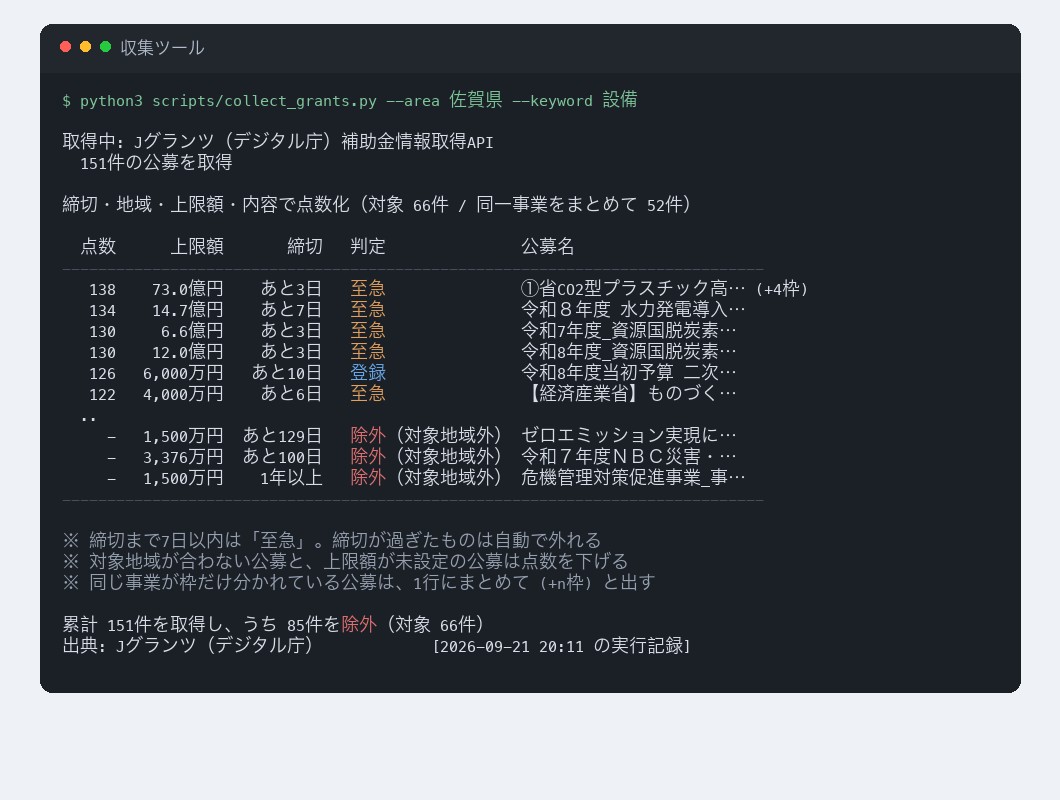Viewport: 1060px width, 800px height.
Task: Select 令和8年度当初予算 二次… grant name
Action: (x=629, y=373)
